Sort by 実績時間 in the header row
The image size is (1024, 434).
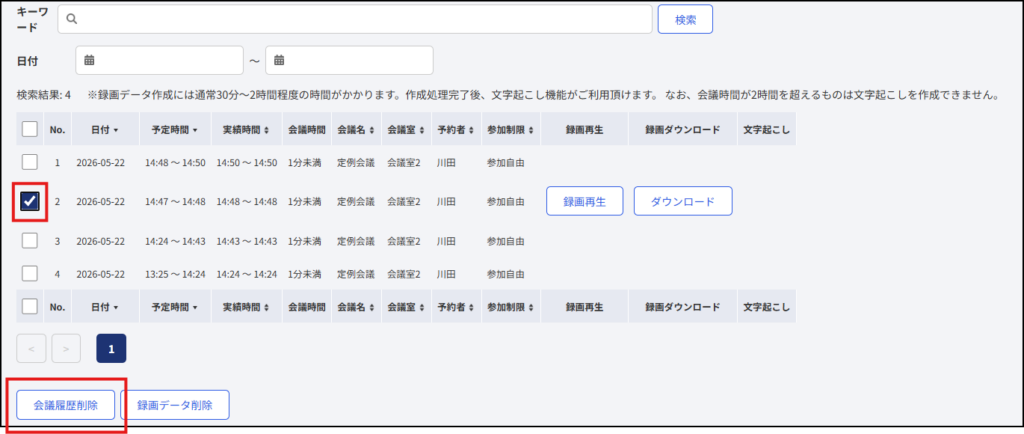246,130
